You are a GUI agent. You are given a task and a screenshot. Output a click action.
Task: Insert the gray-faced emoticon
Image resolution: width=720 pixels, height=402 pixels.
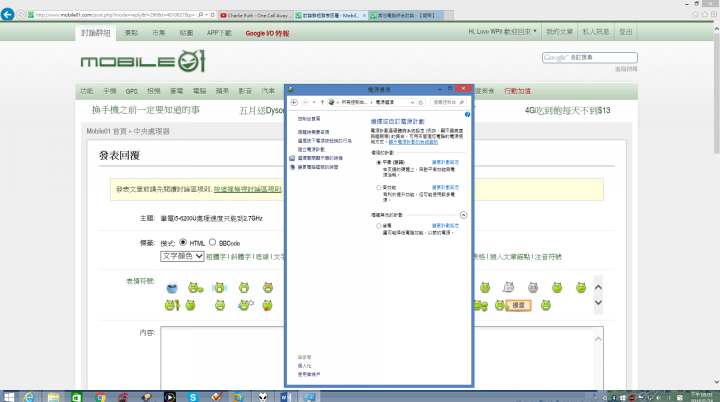coord(533,288)
